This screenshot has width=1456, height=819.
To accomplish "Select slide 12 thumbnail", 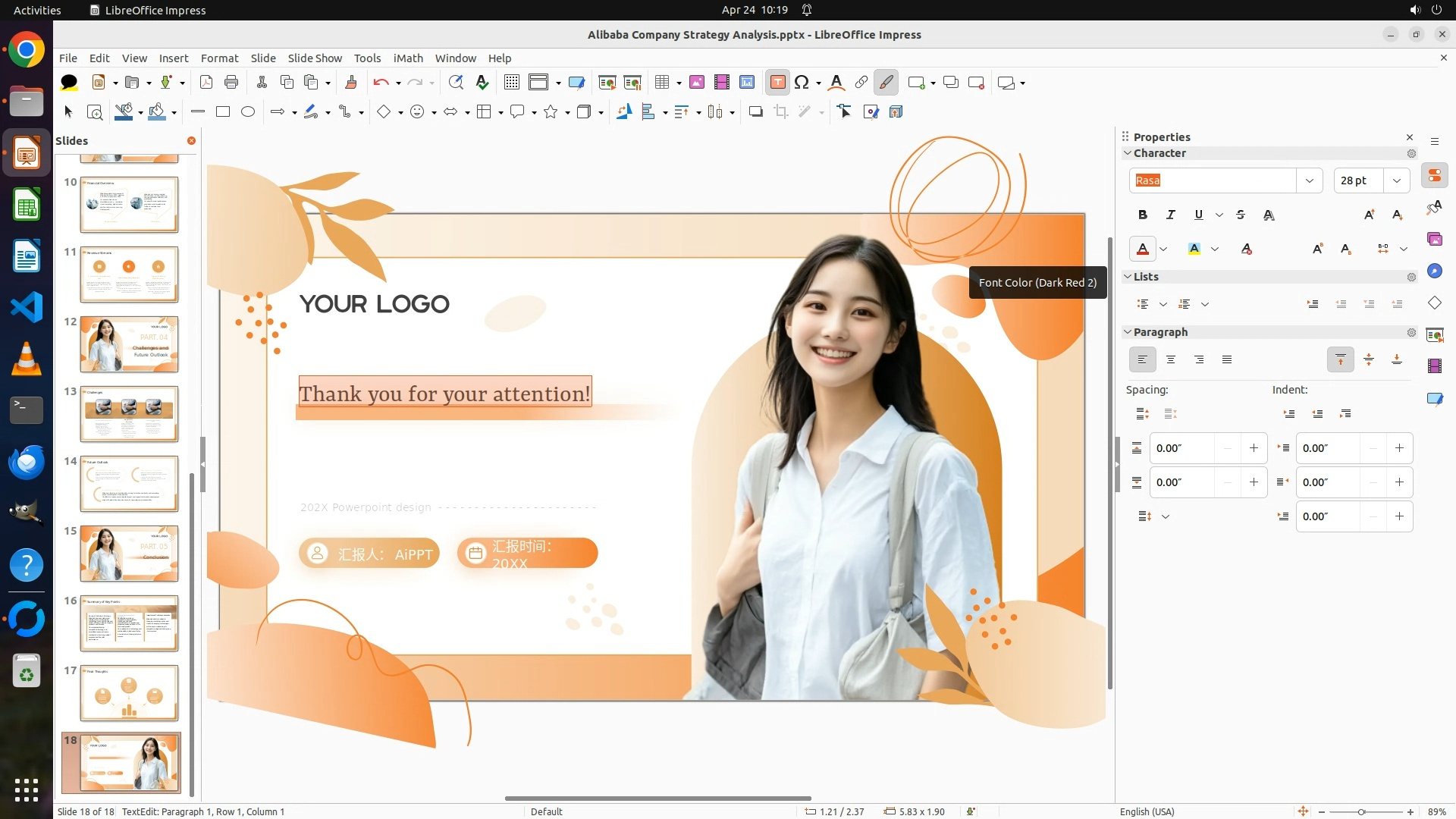I will click(129, 344).
